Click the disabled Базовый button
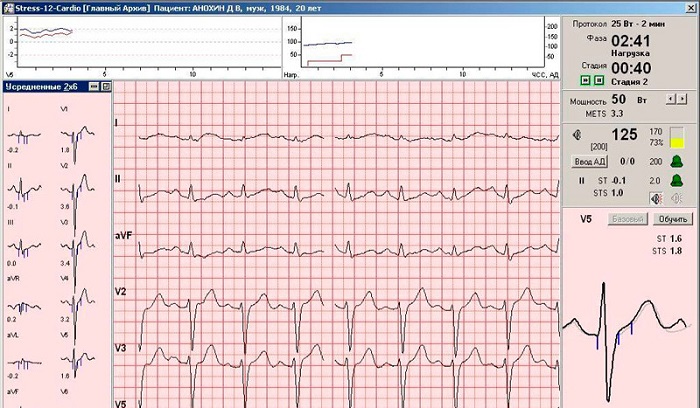Image resolution: width=700 pixels, height=408 pixels. [626, 218]
